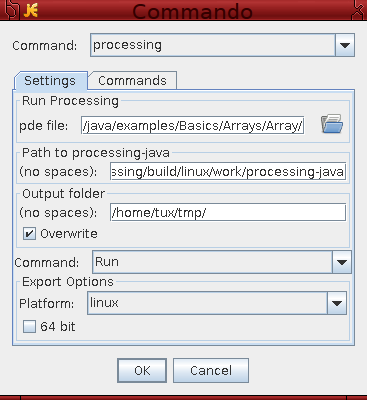Click the OK button
The width and height of the screenshot is (367, 400).
(x=142, y=370)
